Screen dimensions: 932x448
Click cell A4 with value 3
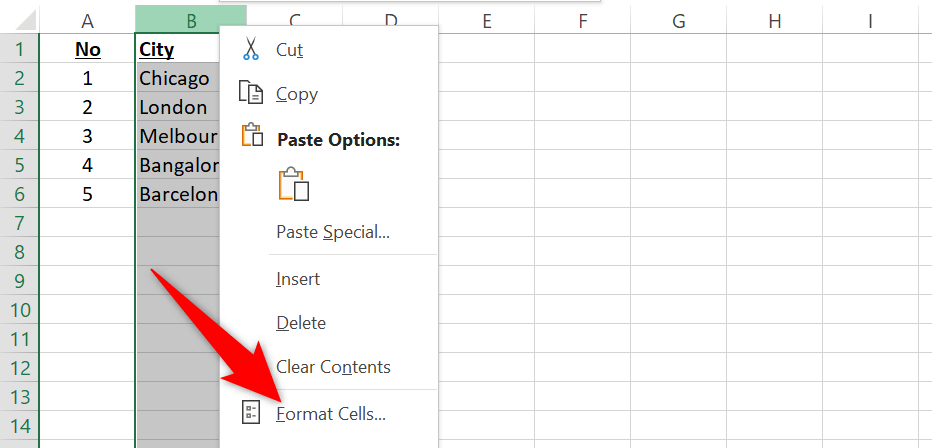(x=87, y=136)
